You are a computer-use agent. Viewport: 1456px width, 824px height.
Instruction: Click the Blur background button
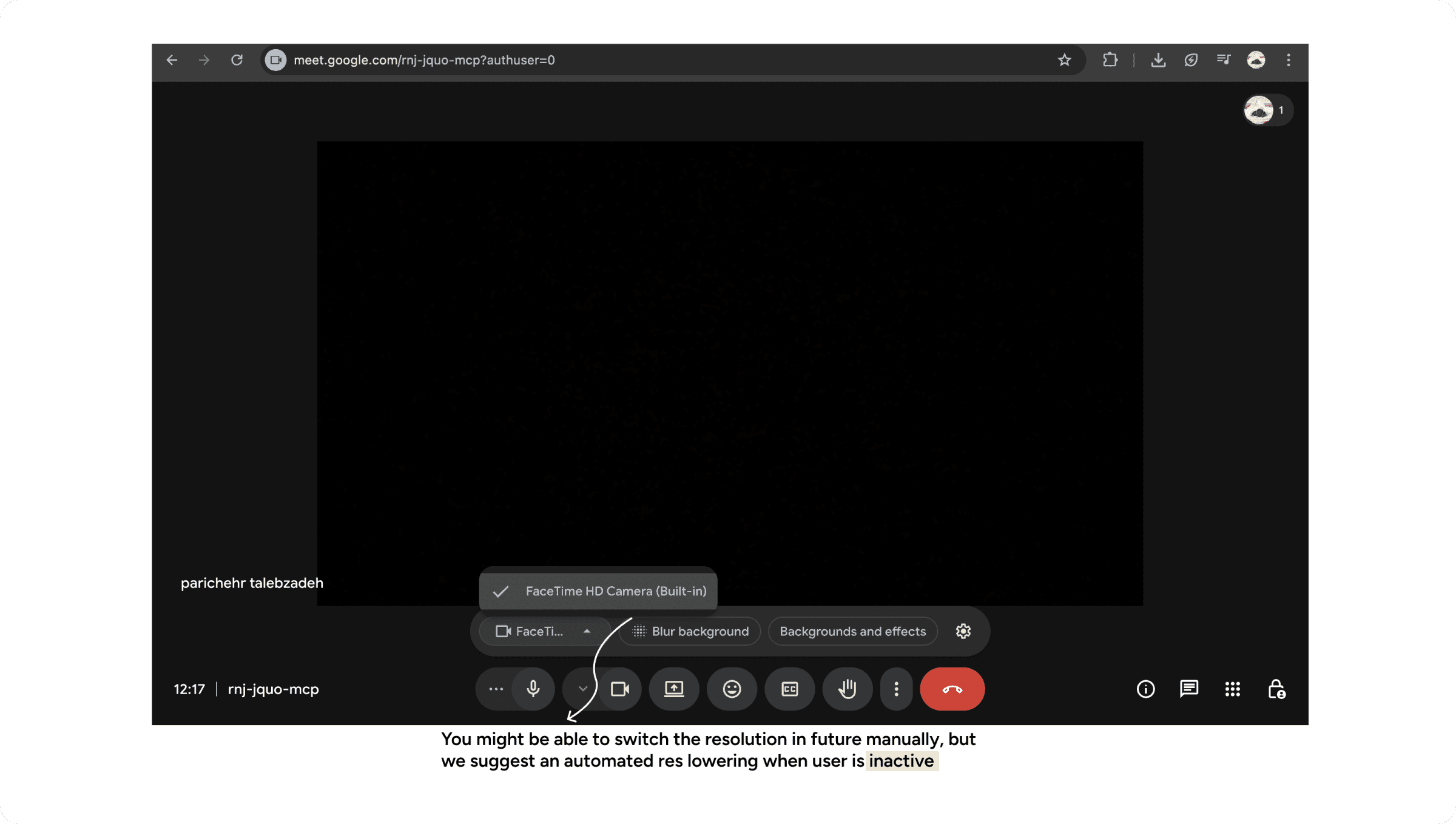[x=690, y=631]
